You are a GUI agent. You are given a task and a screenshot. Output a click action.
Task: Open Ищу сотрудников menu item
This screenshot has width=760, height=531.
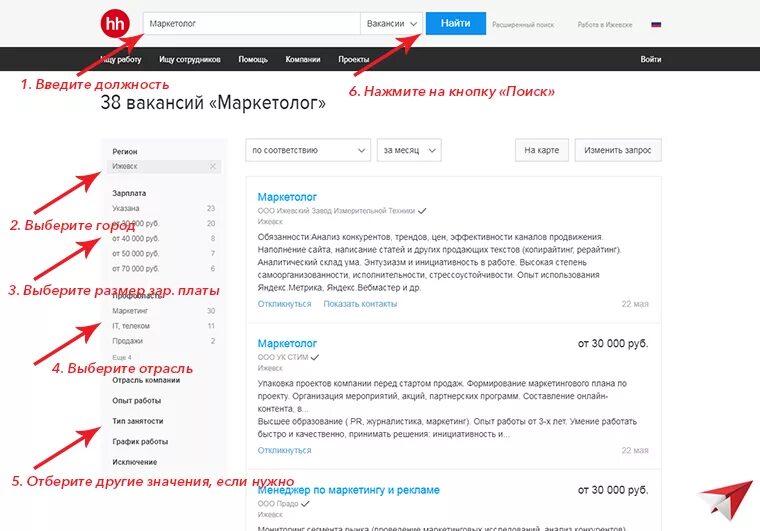point(190,59)
